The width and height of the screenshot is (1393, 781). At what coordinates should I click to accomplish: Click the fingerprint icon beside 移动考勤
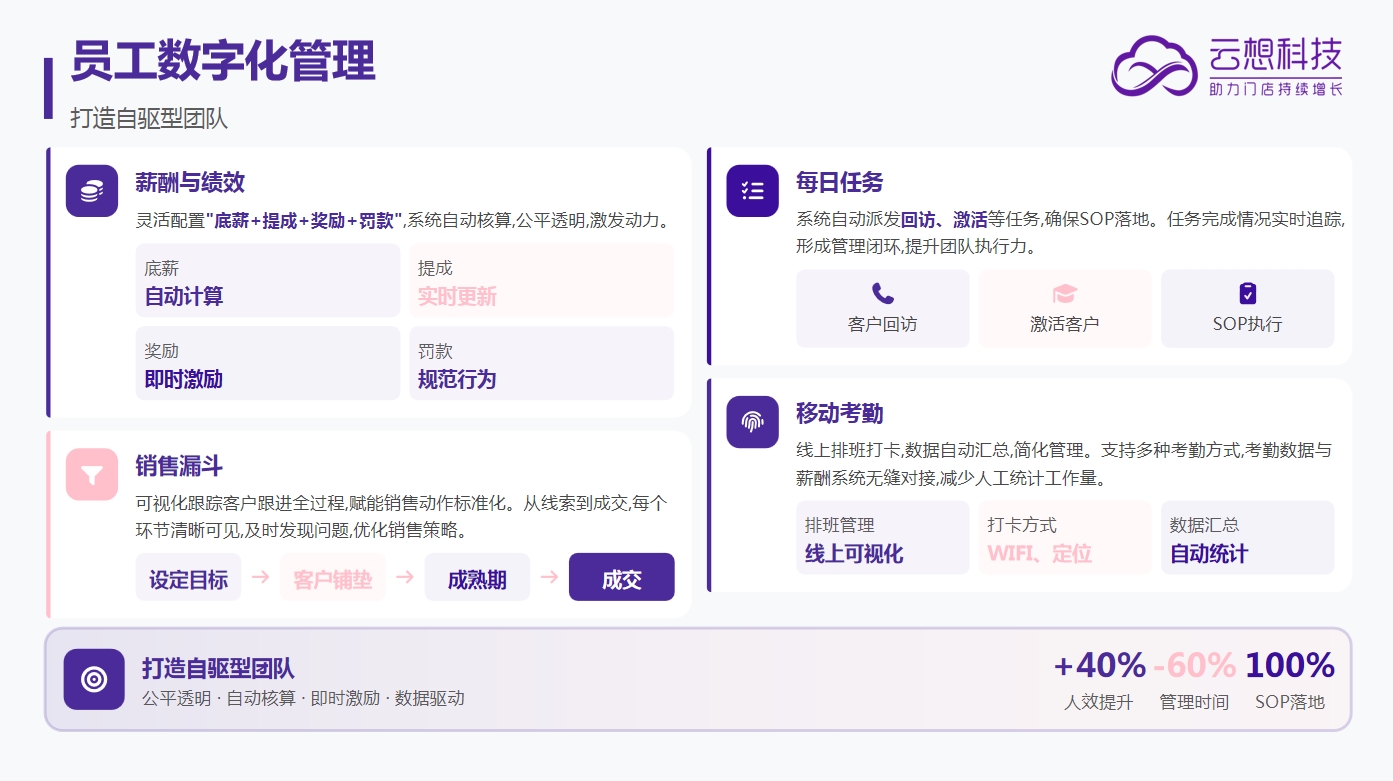click(x=752, y=422)
